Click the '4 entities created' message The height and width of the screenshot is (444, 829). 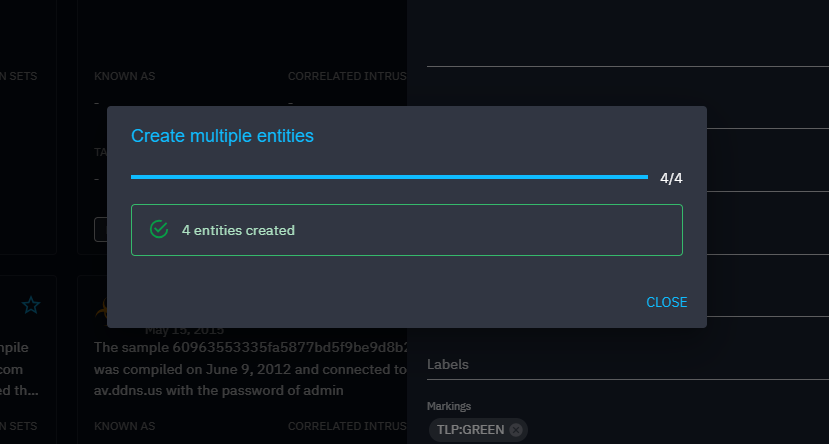pyautogui.click(x=238, y=230)
